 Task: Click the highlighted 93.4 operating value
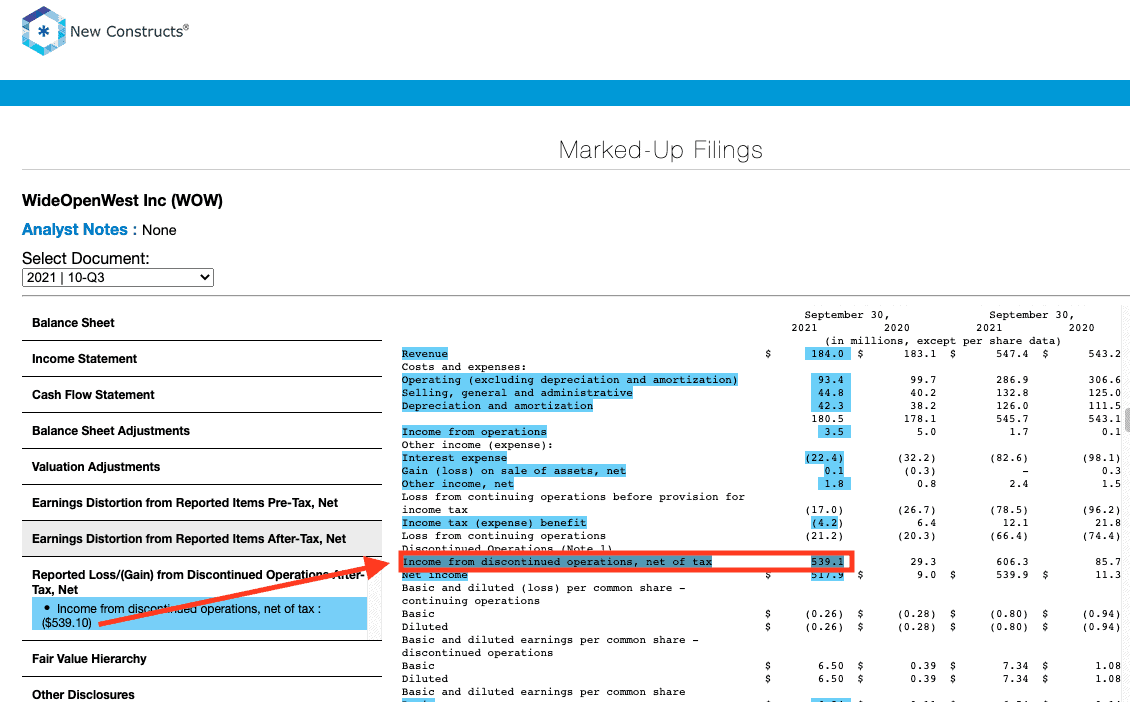830,380
